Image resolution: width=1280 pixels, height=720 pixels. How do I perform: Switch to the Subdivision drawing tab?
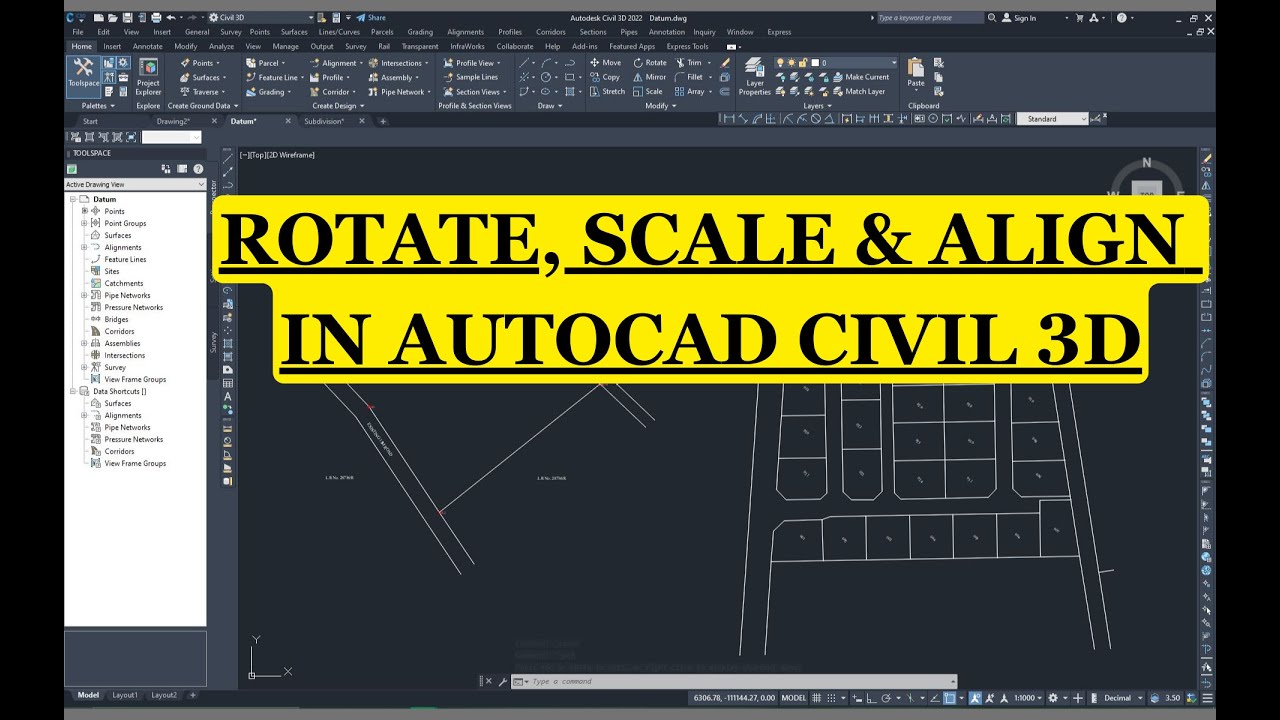click(324, 121)
